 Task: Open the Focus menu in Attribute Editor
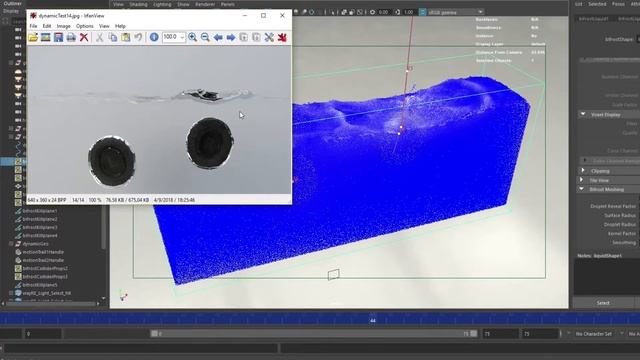[618, 4]
